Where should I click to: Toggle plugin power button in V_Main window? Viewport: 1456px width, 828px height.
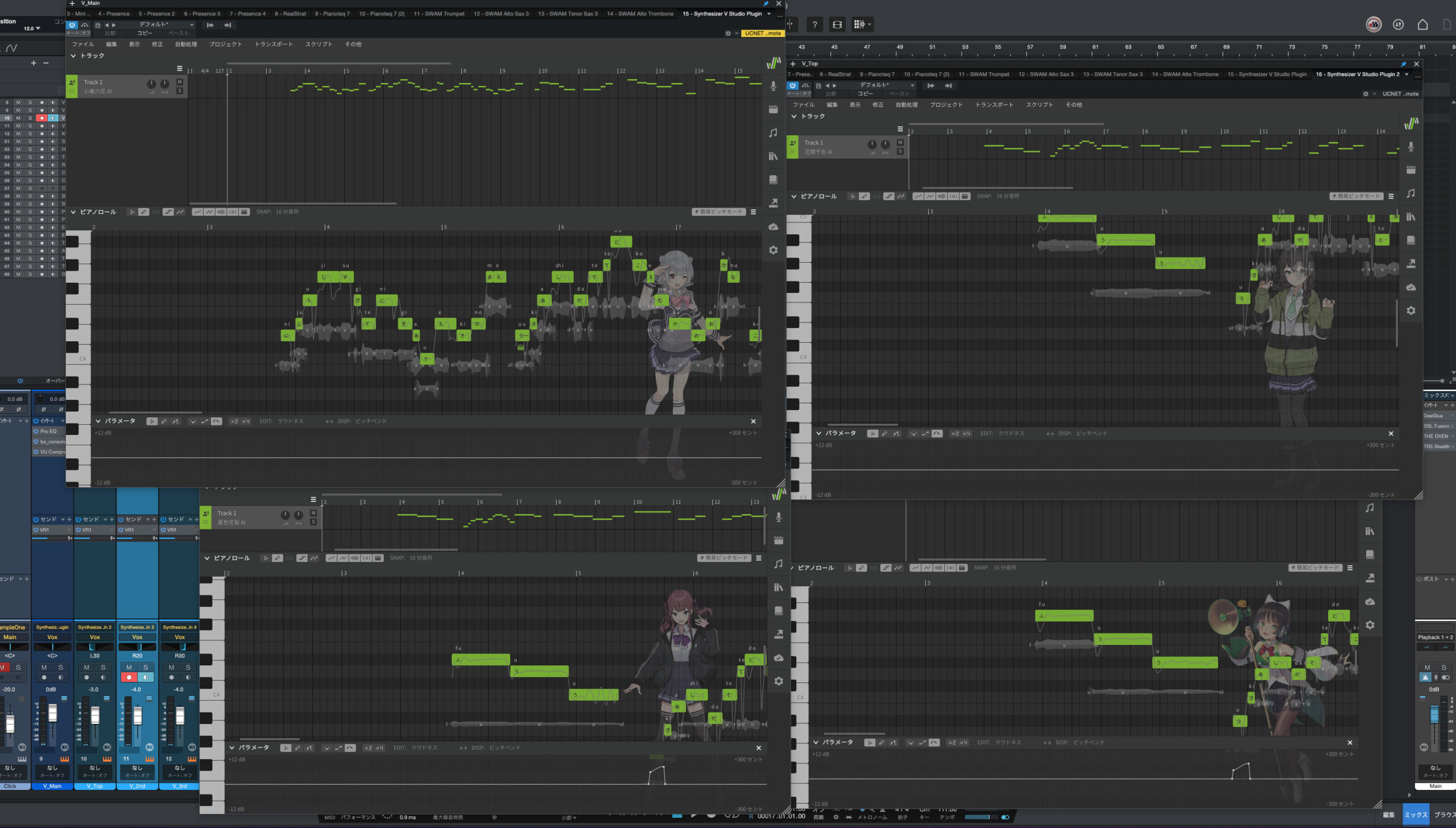[72, 25]
